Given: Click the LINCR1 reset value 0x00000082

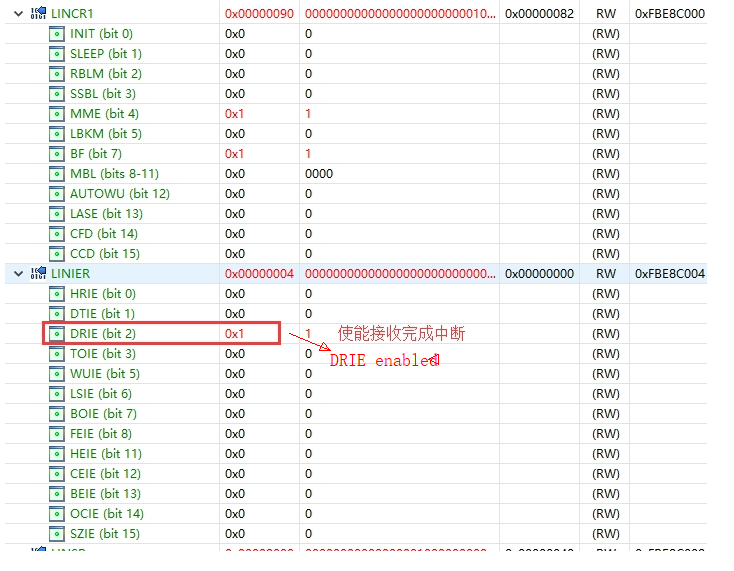Looking at the screenshot, I should pos(539,14).
